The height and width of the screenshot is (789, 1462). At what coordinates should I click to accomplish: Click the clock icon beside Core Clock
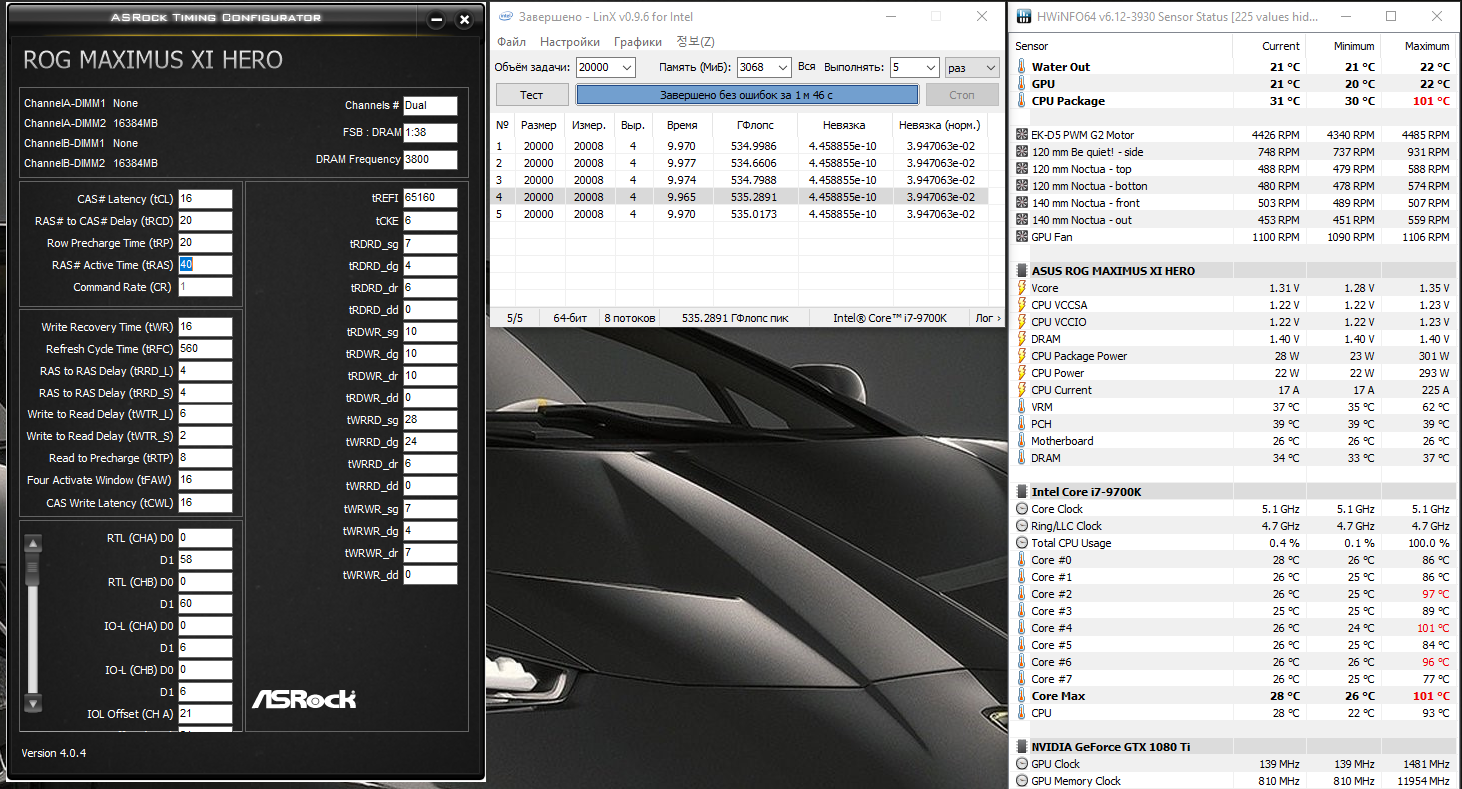[1021, 509]
